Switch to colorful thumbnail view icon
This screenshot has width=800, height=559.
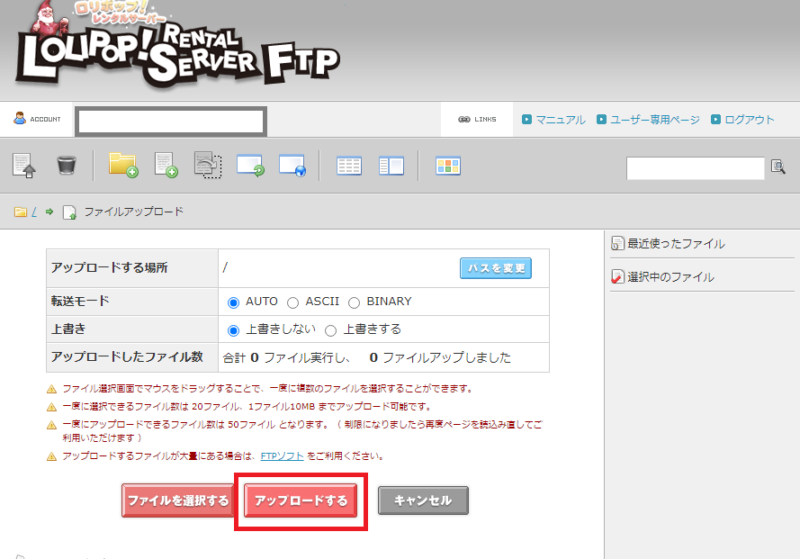point(448,166)
